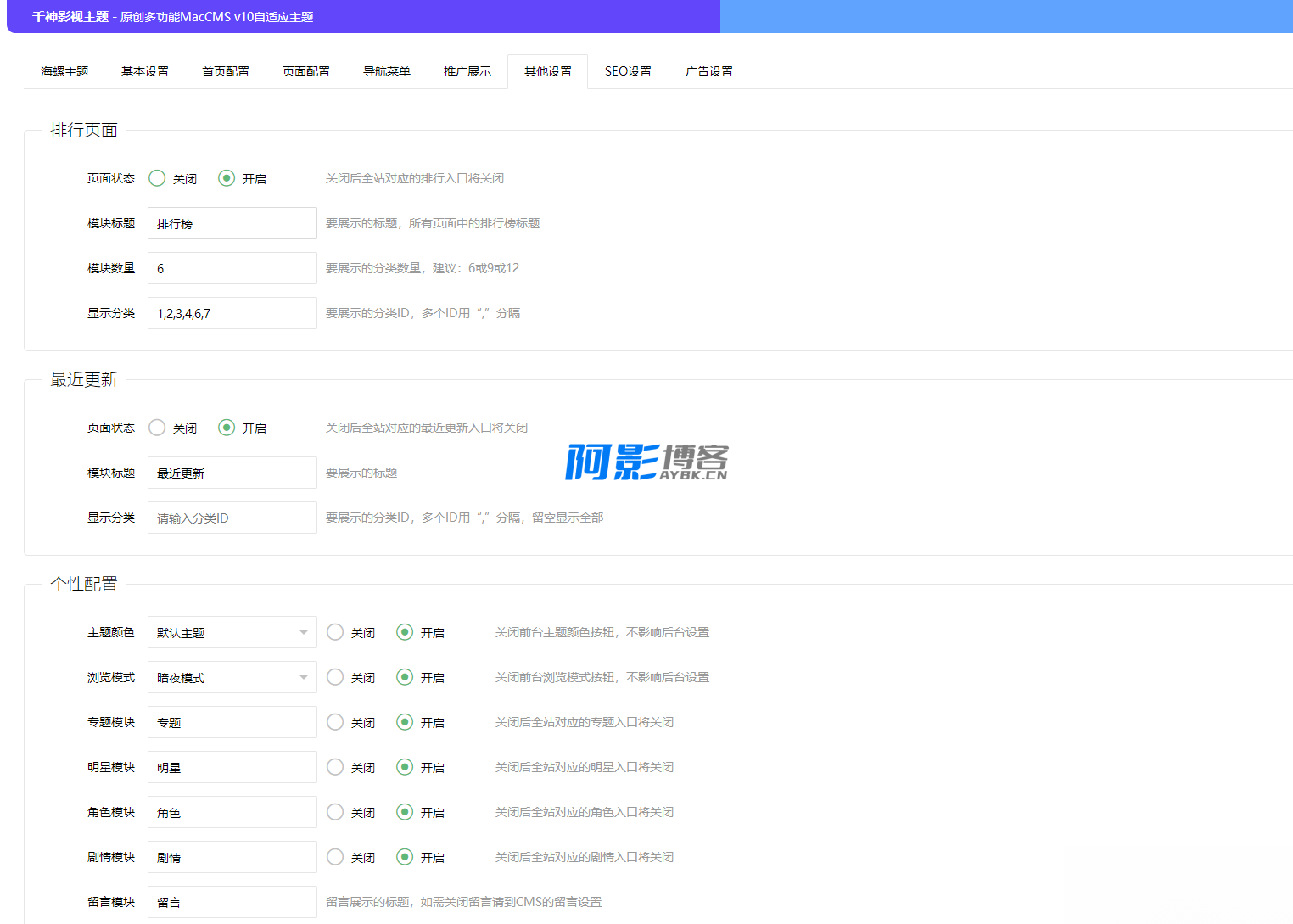The width and height of the screenshot is (1293, 924).
Task: Edit 显示分类 field with 1,2,3,4,6,7
Action: pyautogui.click(x=232, y=313)
